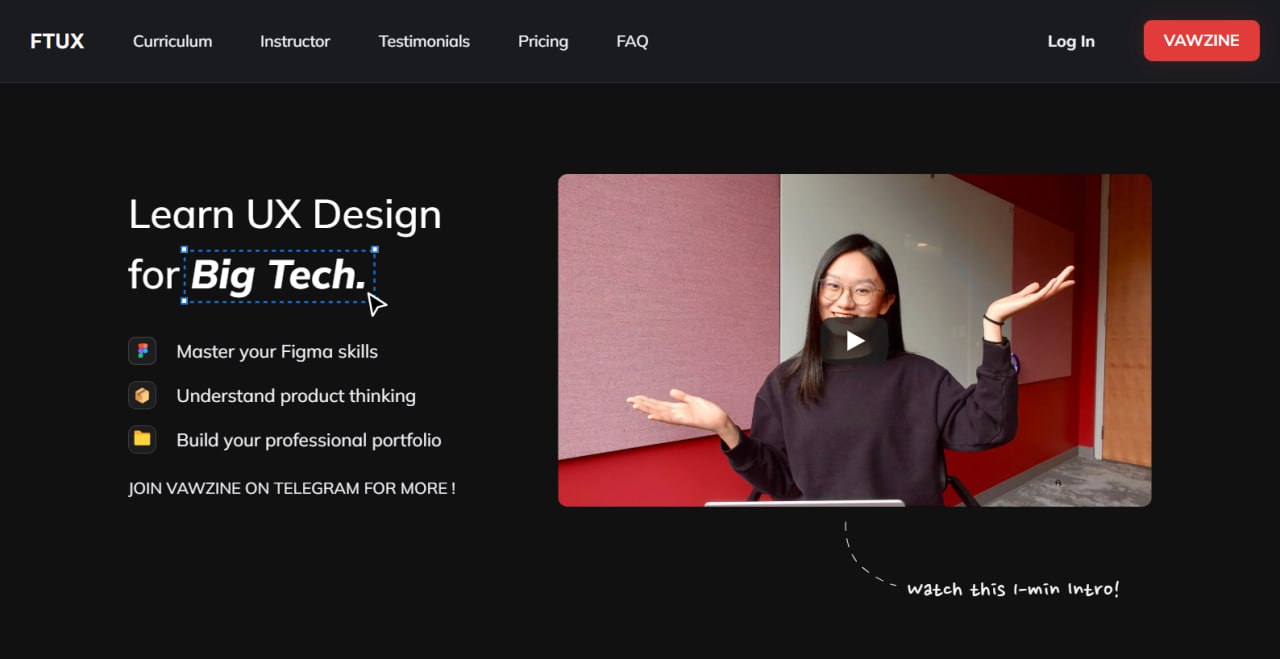Click the Telegram join call-to-action text

click(292, 488)
